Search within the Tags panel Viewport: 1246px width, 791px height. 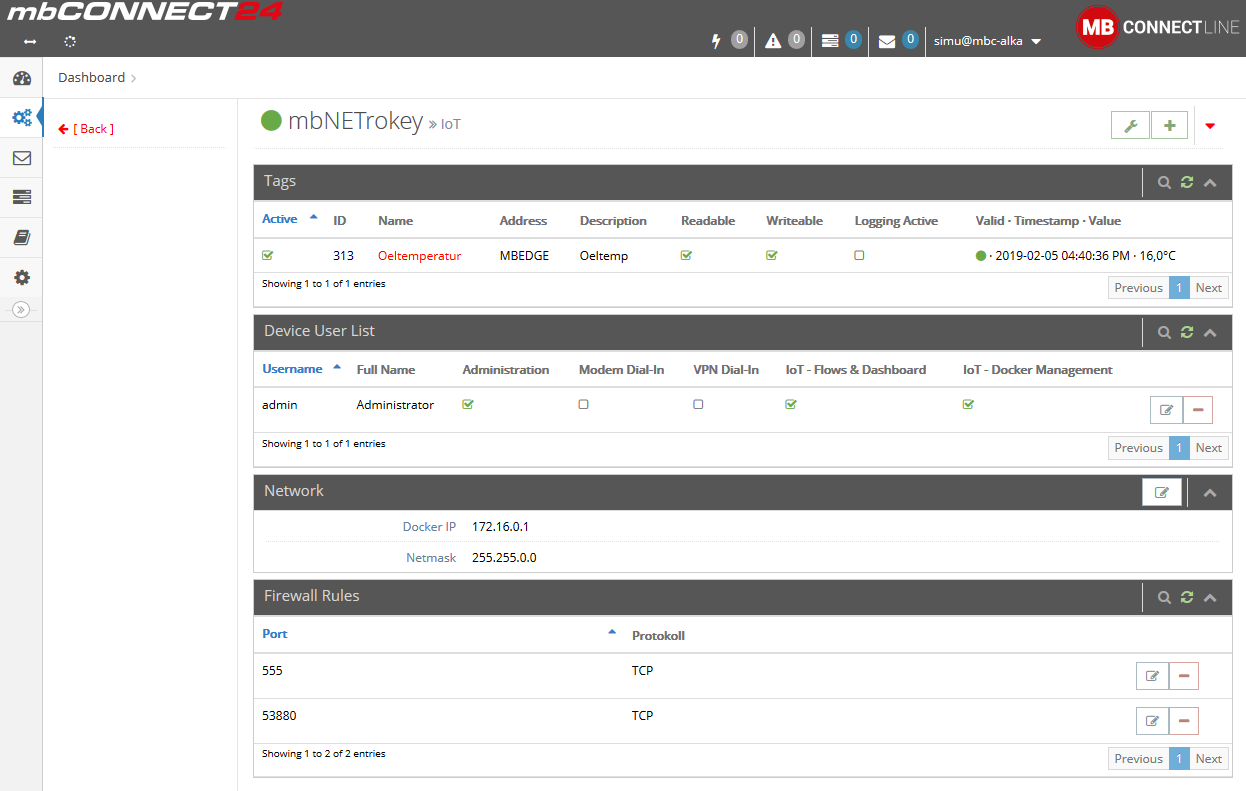point(1164,183)
